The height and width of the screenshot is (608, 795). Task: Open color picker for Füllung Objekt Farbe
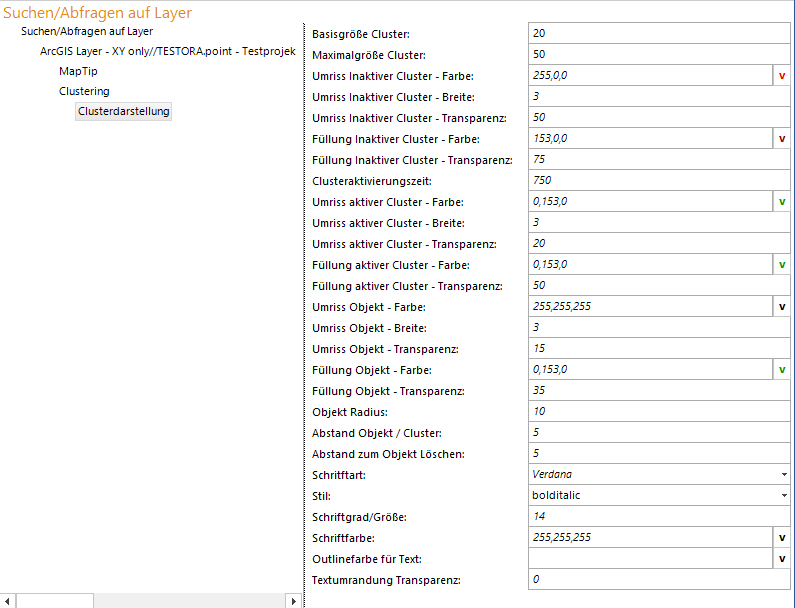tap(781, 370)
